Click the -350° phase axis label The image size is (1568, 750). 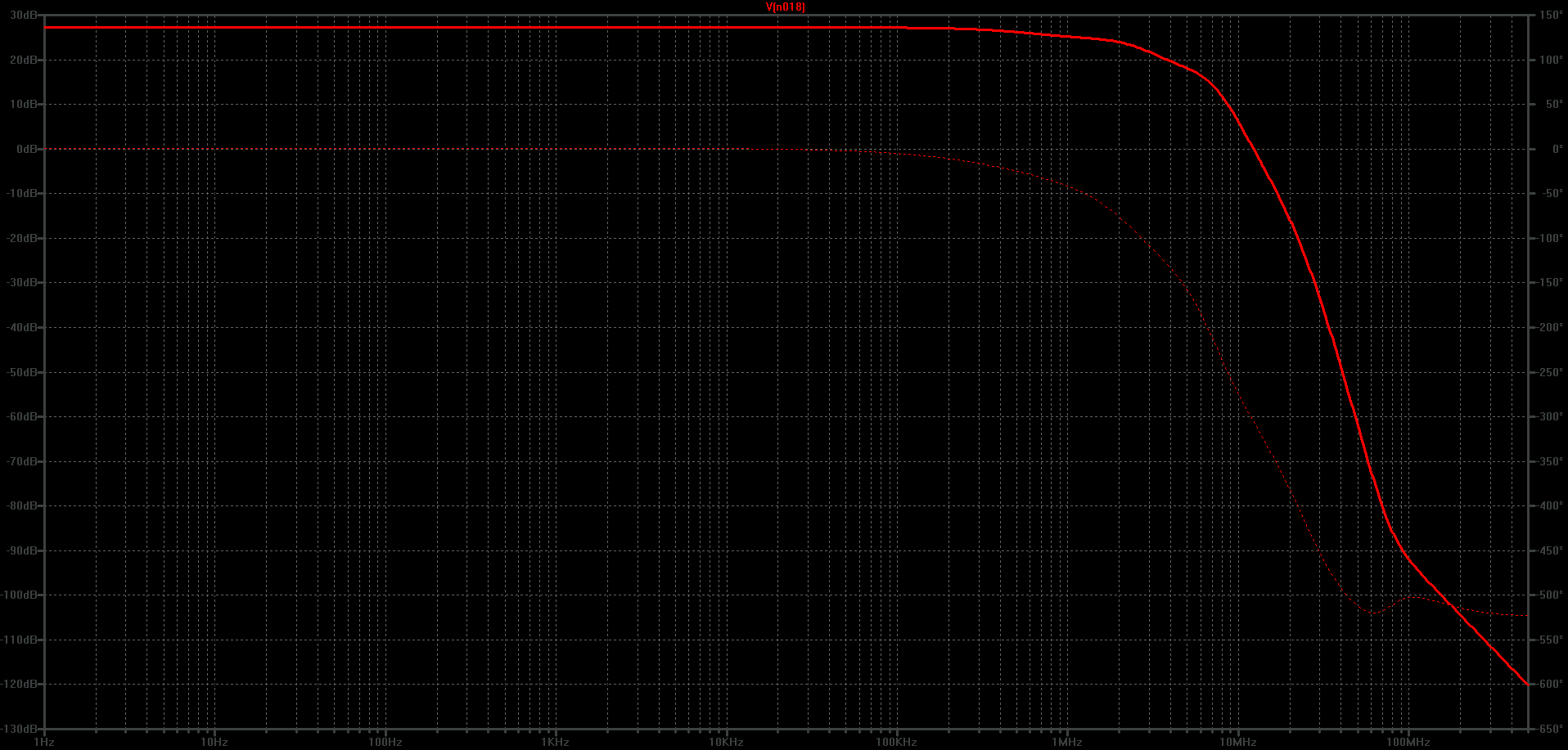pyautogui.click(x=1551, y=461)
